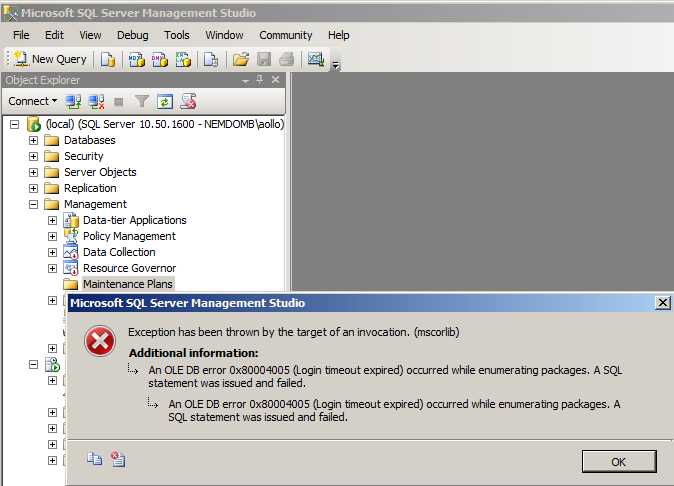Click the Refresh icon in Object Explorer
This screenshot has width=674, height=486.
pyautogui.click(x=165, y=101)
